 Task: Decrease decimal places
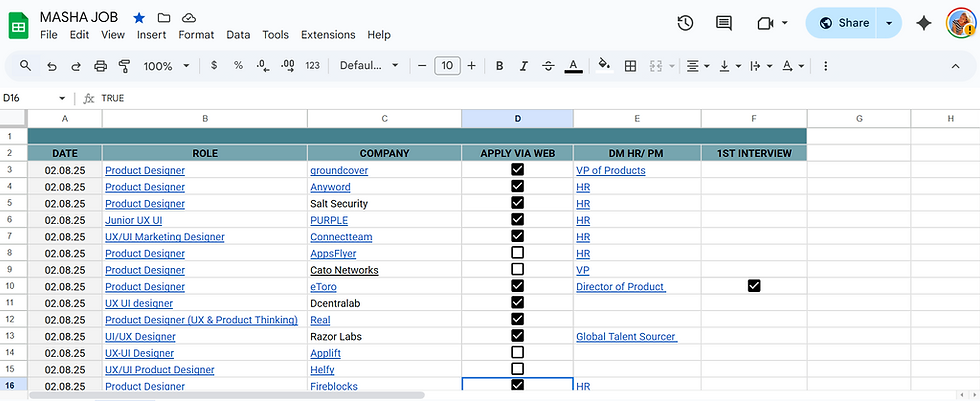point(263,66)
